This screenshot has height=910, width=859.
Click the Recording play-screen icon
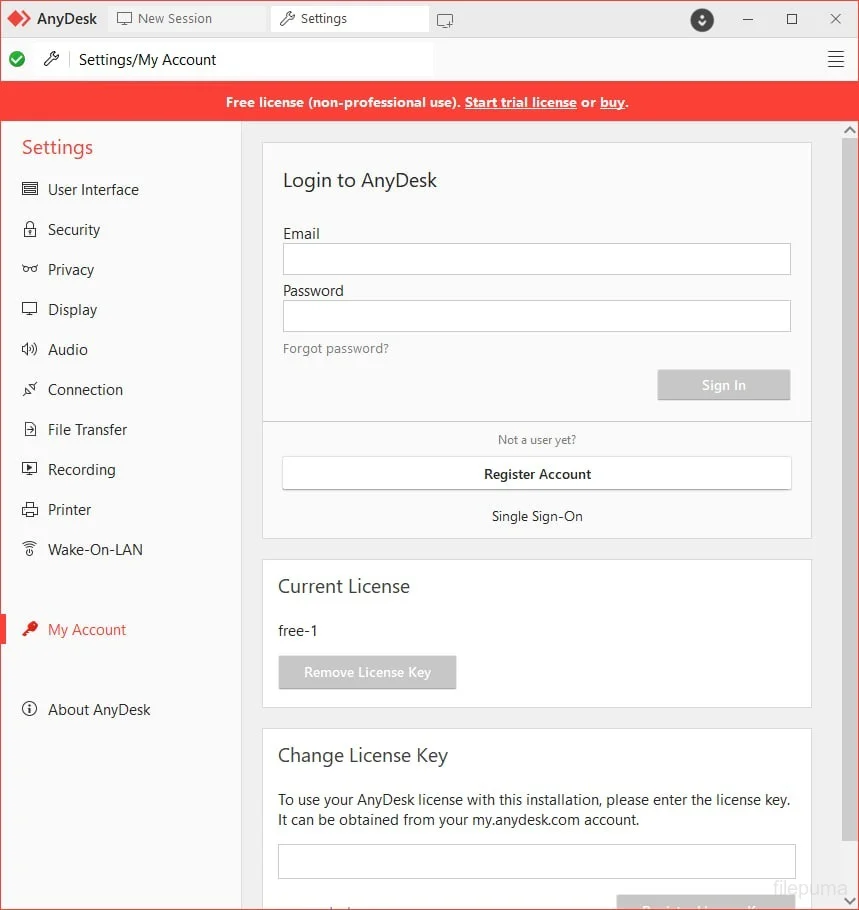30,468
